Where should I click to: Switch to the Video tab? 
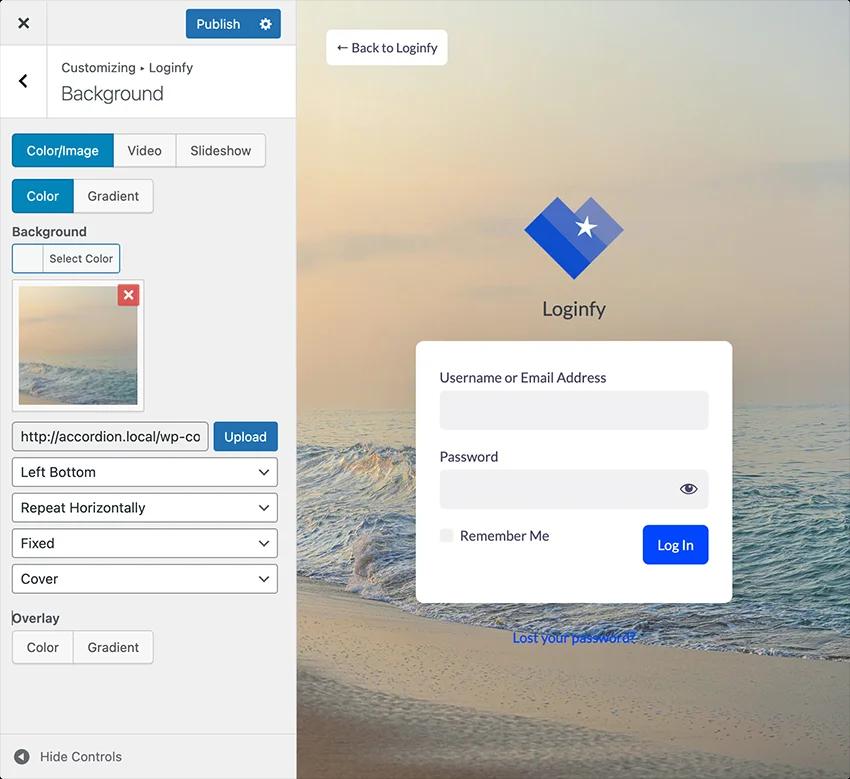(143, 150)
